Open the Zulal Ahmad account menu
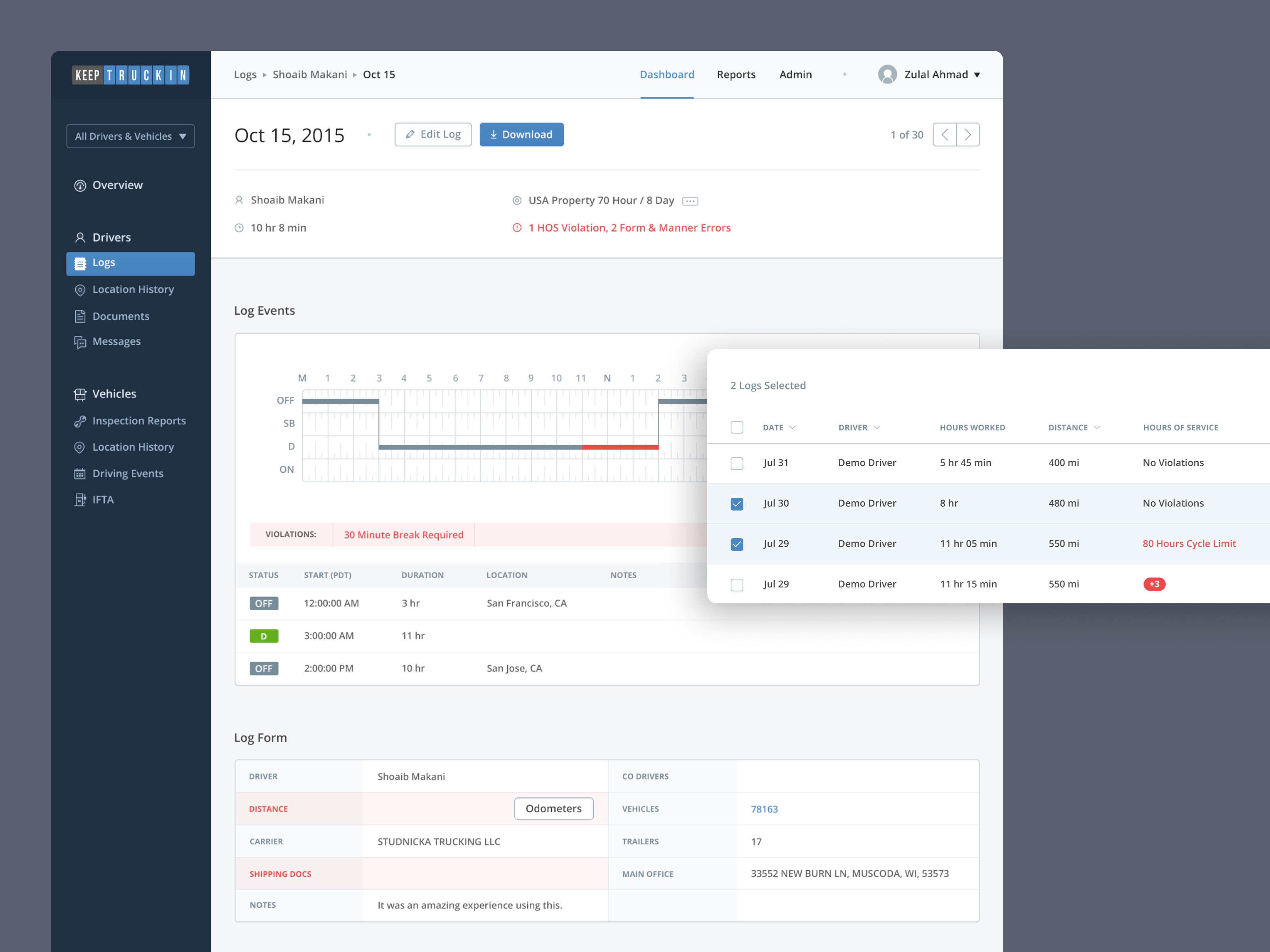The image size is (1270, 952). tap(935, 74)
